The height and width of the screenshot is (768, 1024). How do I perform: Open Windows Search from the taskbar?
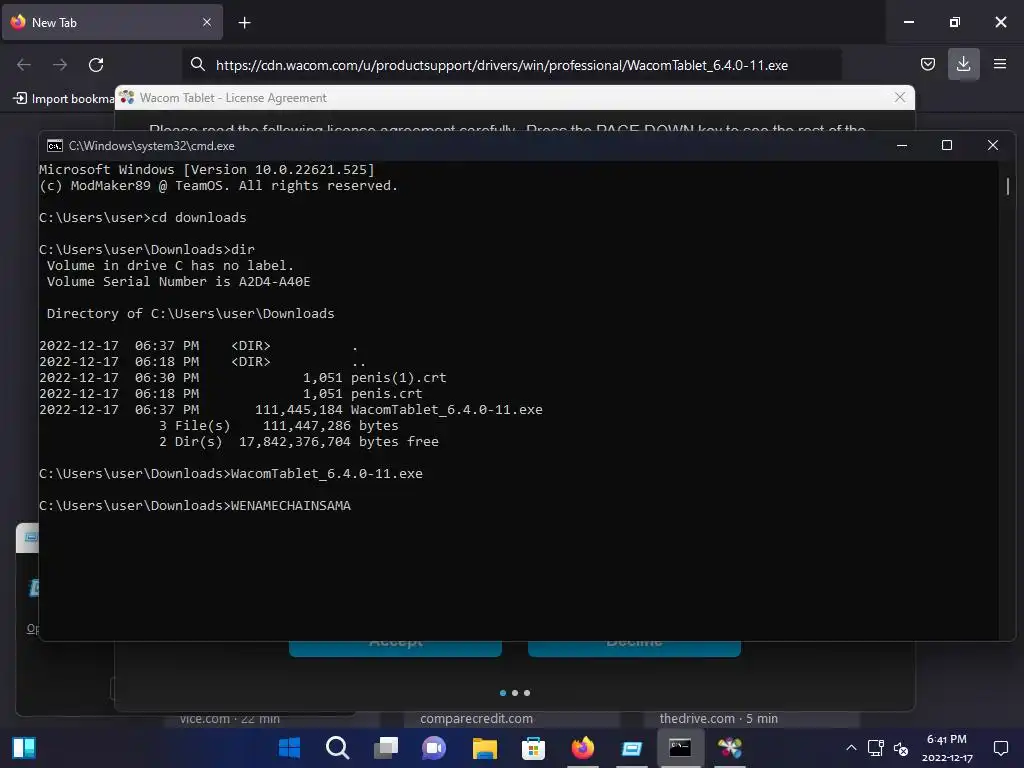338,748
